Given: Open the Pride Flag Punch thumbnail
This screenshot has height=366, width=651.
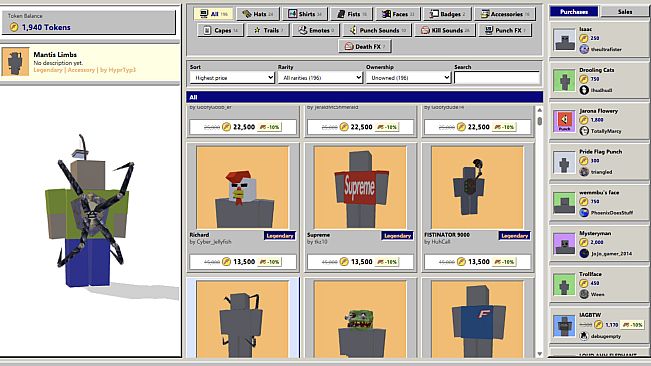Looking at the screenshot, I should point(565,162).
